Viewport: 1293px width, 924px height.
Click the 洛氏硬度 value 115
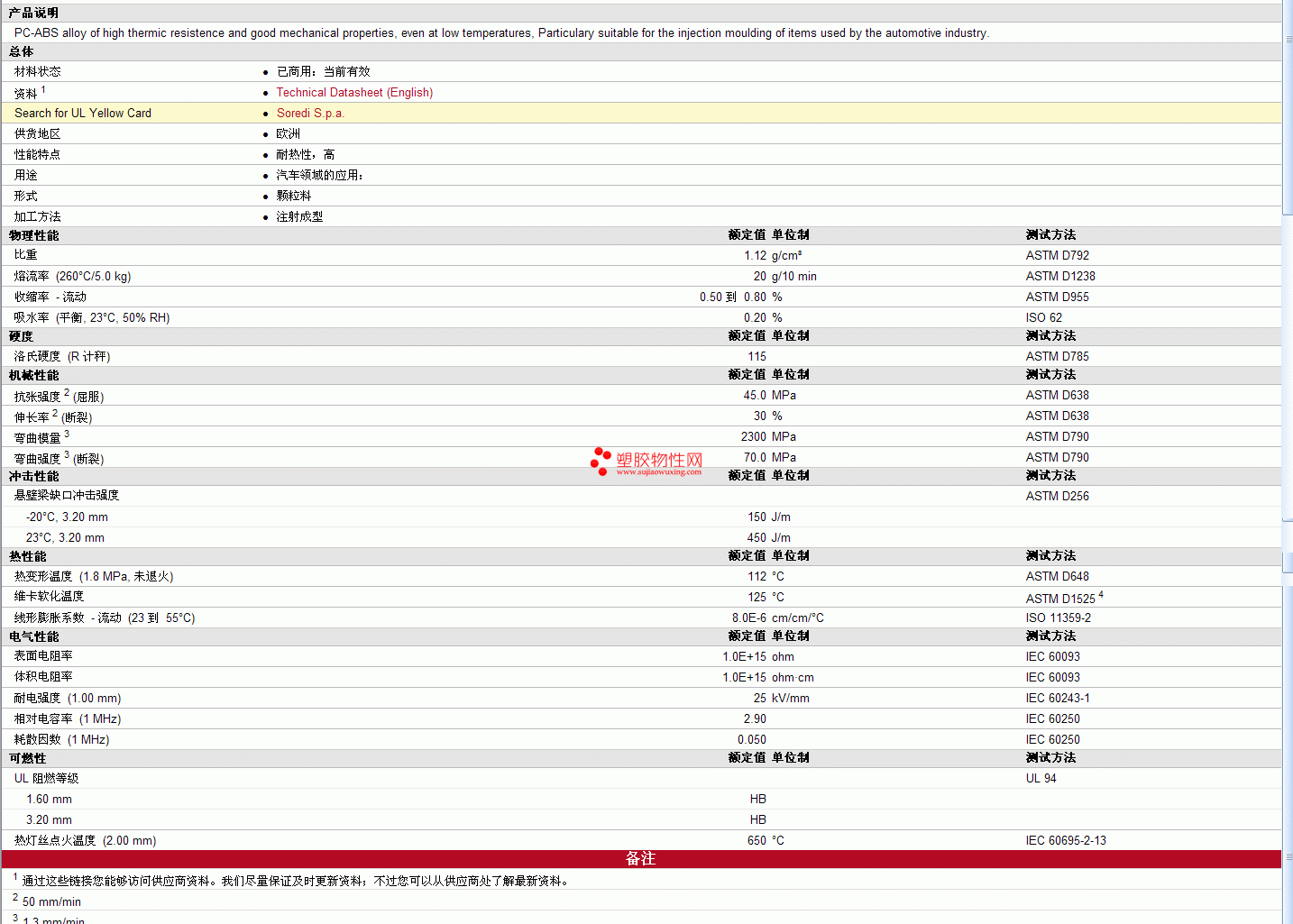tap(757, 356)
